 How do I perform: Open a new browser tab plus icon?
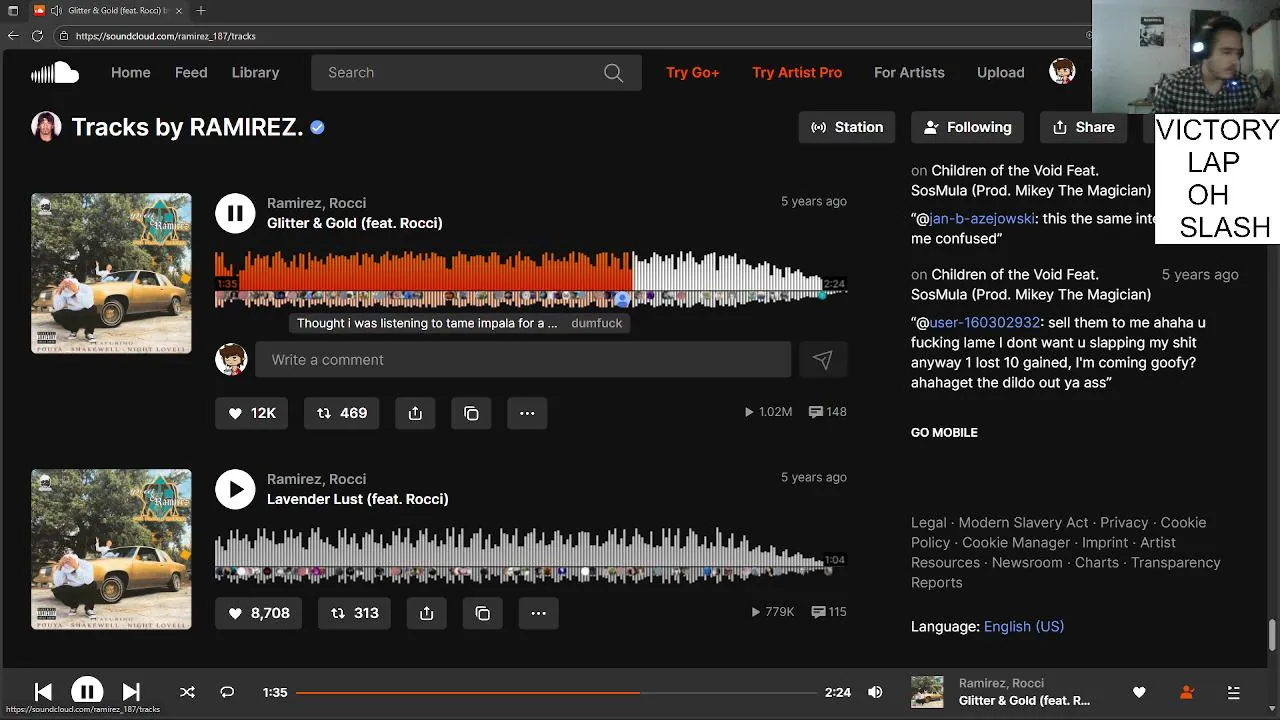tap(201, 11)
